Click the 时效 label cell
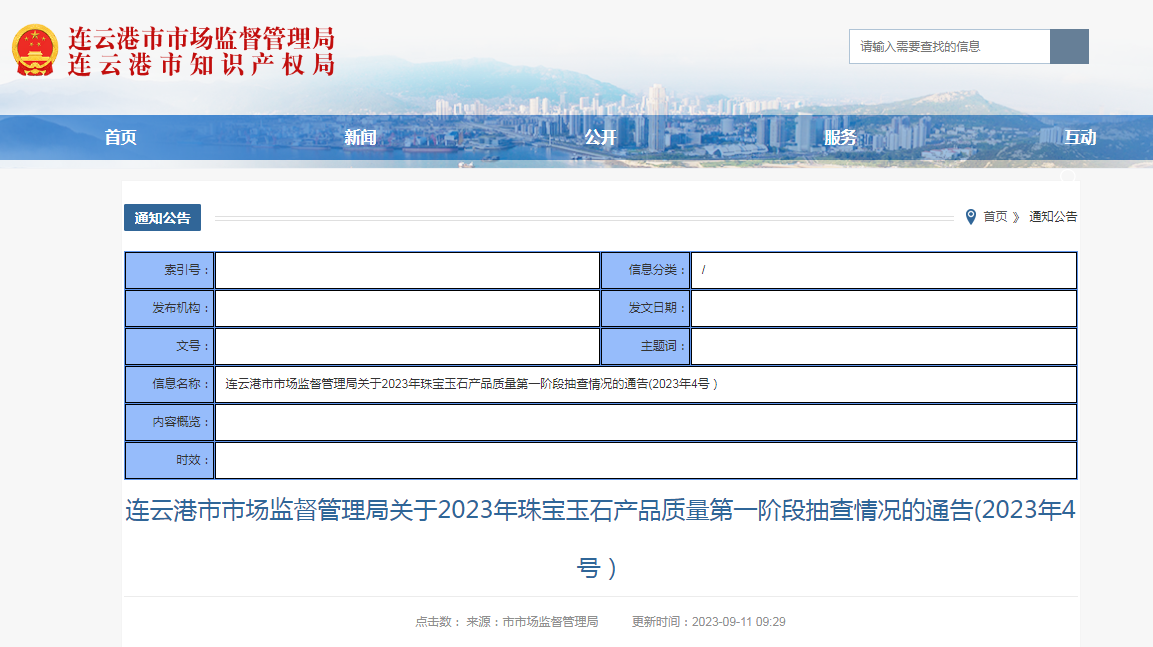This screenshot has height=647, width=1153. [170, 460]
